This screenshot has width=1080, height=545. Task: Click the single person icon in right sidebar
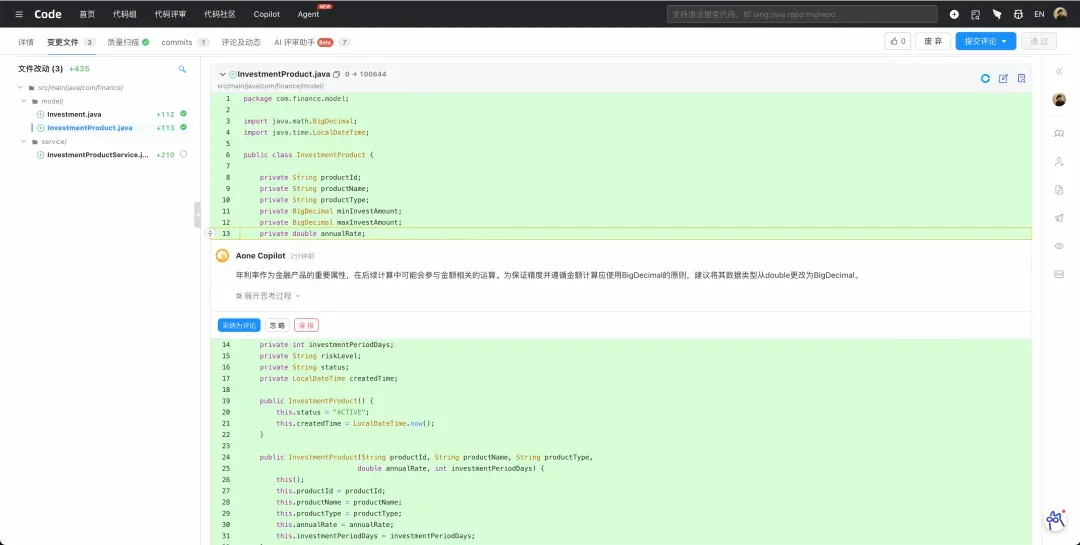1059,162
